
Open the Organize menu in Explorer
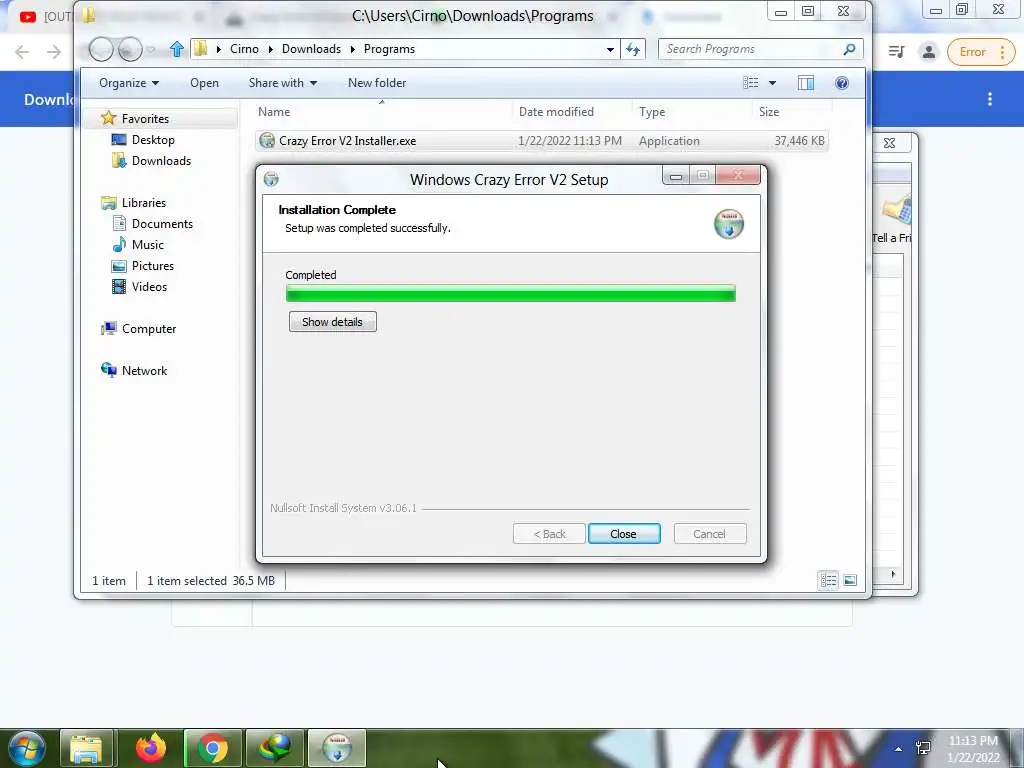129,83
